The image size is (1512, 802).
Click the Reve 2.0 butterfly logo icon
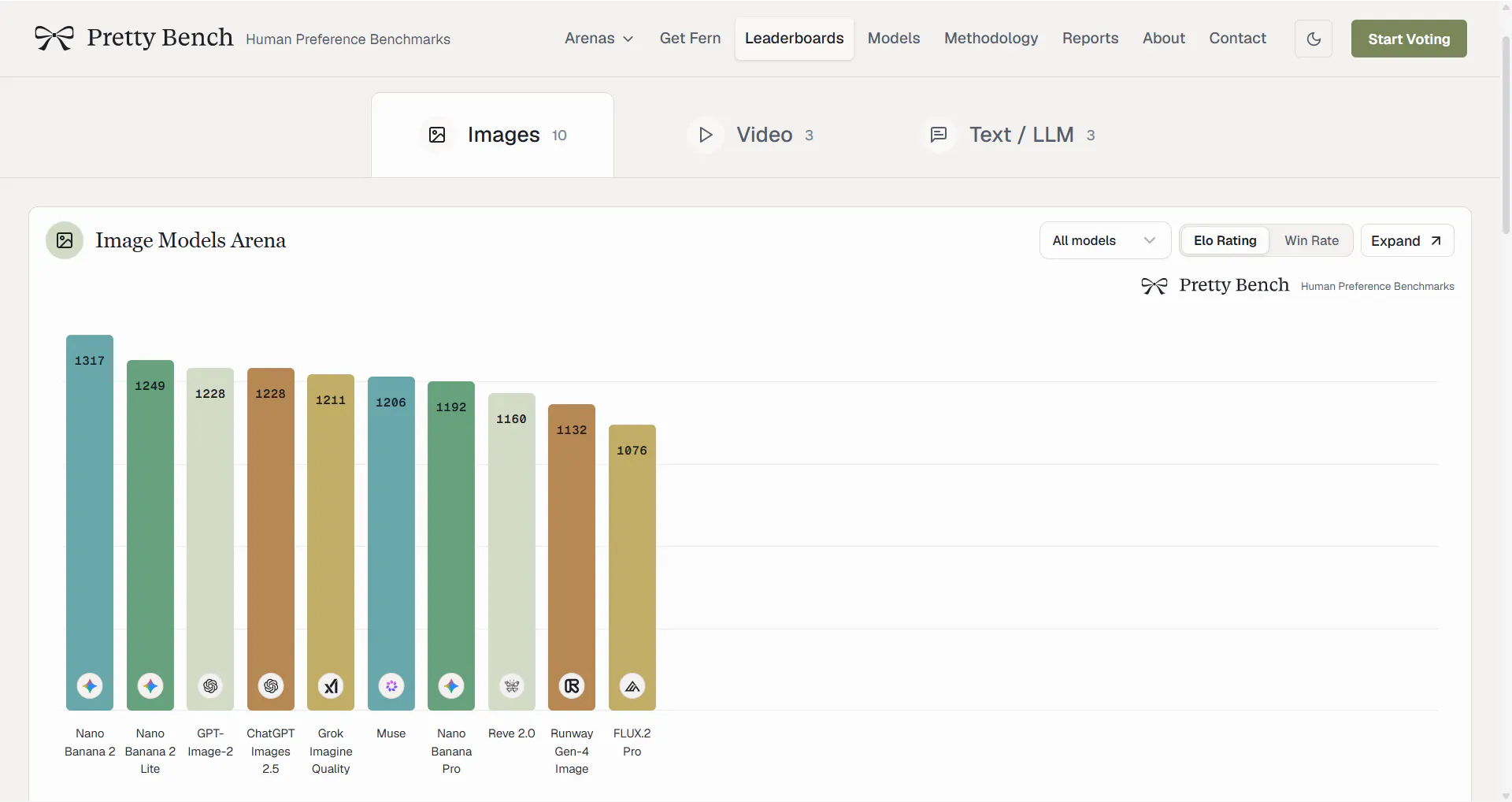(512, 686)
